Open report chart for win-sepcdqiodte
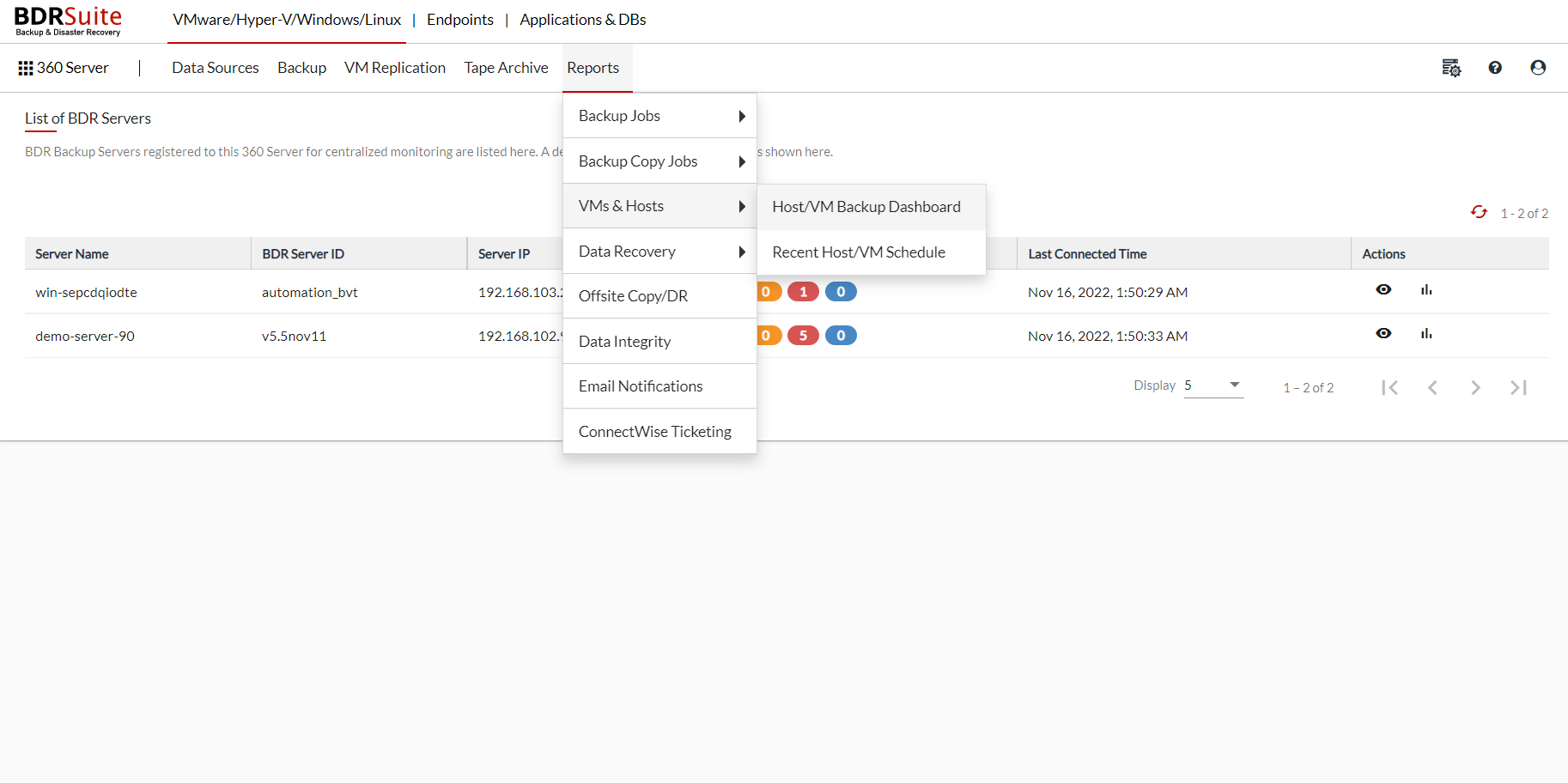The image size is (1568, 783). point(1426,290)
